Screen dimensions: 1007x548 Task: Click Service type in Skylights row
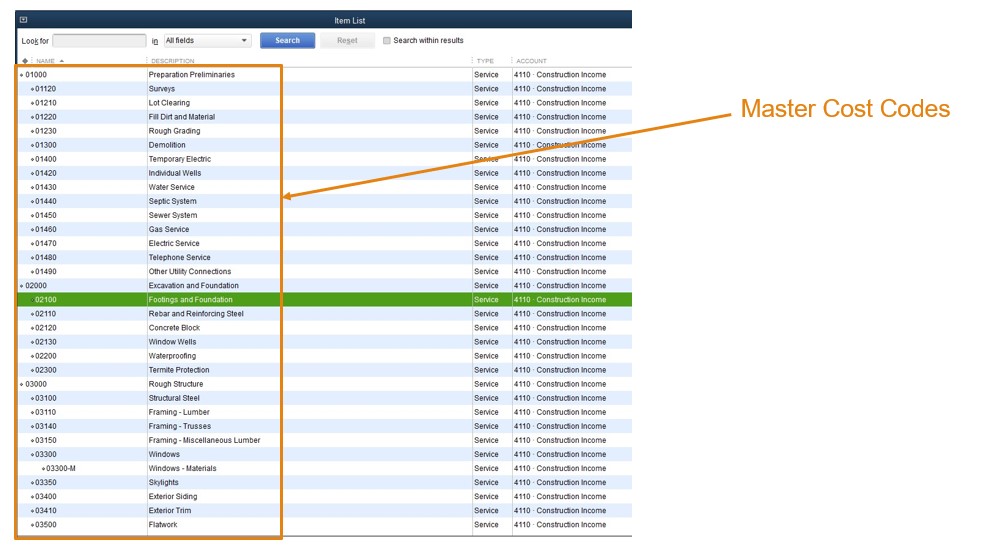(x=486, y=483)
